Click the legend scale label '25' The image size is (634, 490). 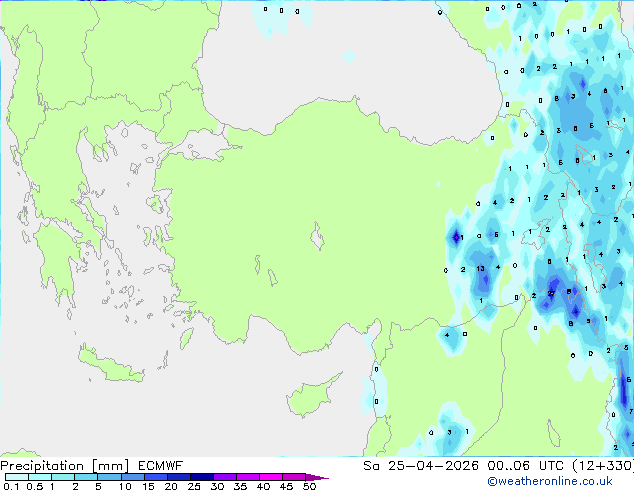[x=194, y=486]
